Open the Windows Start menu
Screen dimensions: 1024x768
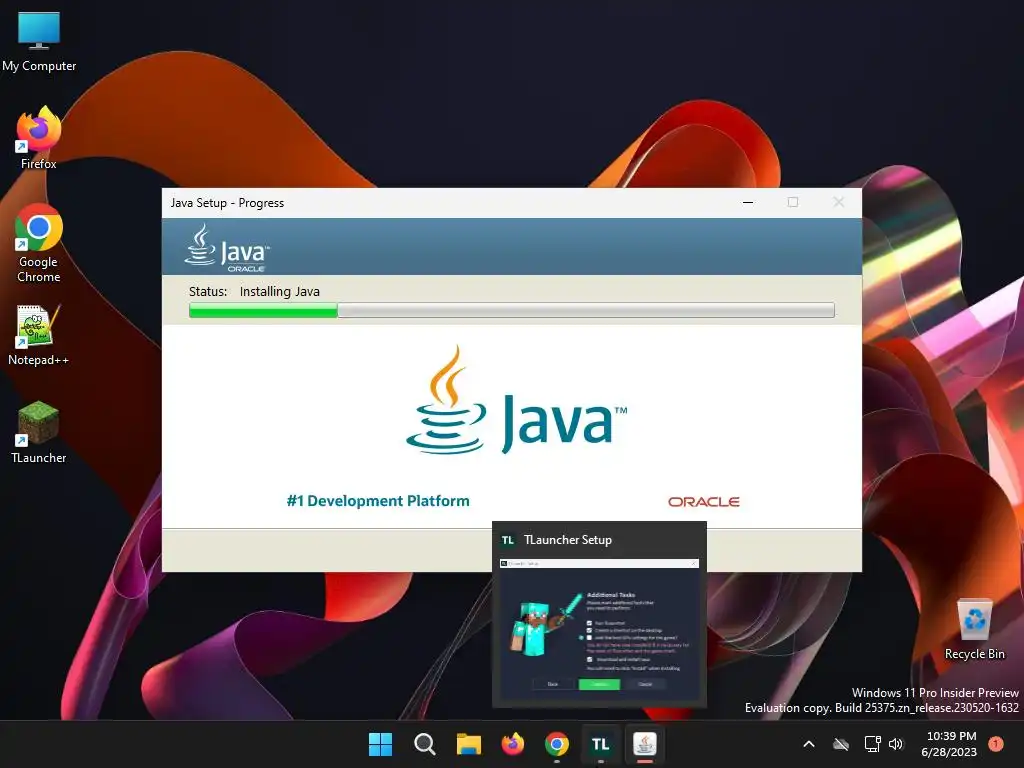[x=380, y=744]
